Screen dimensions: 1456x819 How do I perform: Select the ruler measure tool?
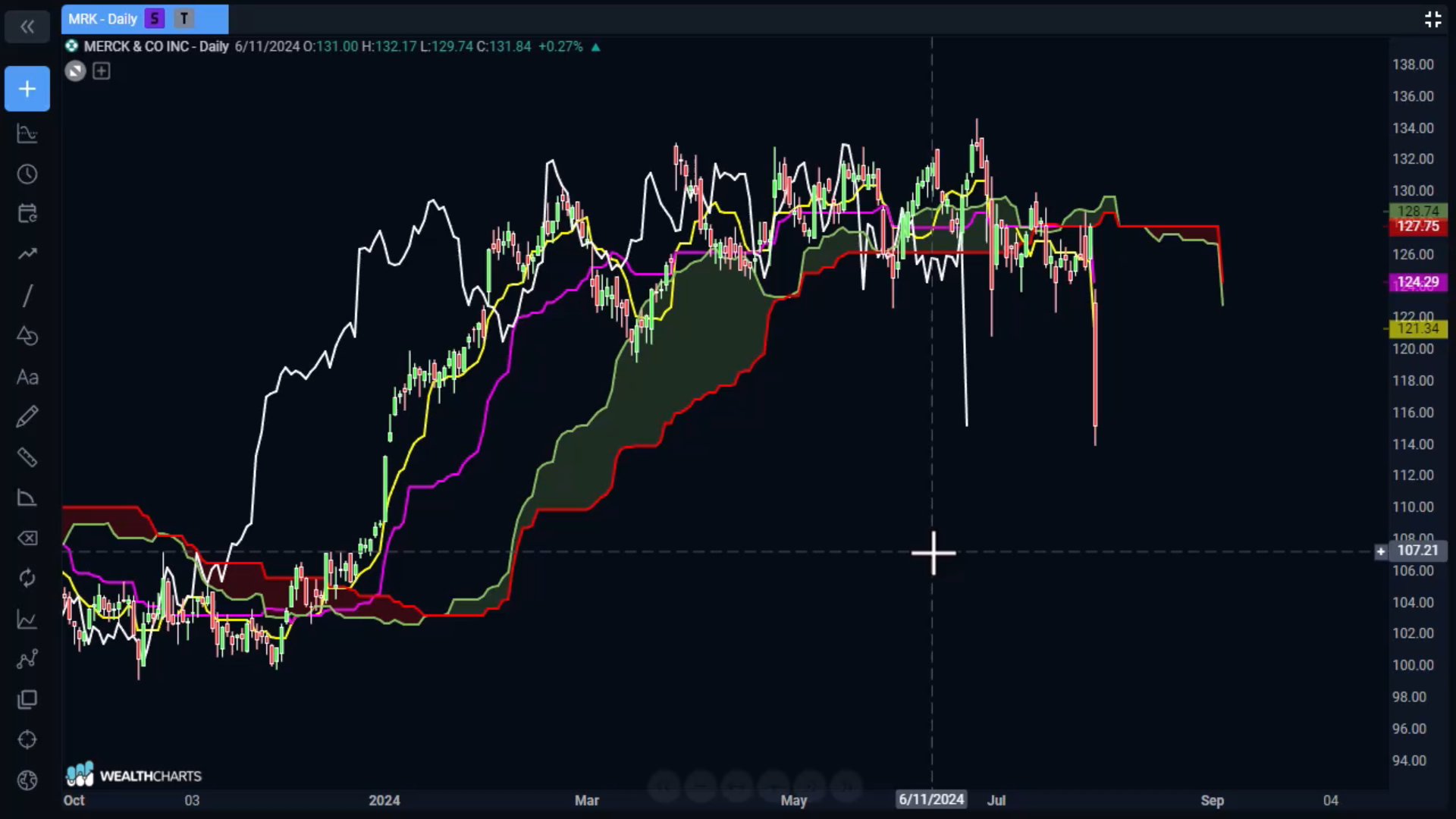[x=27, y=457]
